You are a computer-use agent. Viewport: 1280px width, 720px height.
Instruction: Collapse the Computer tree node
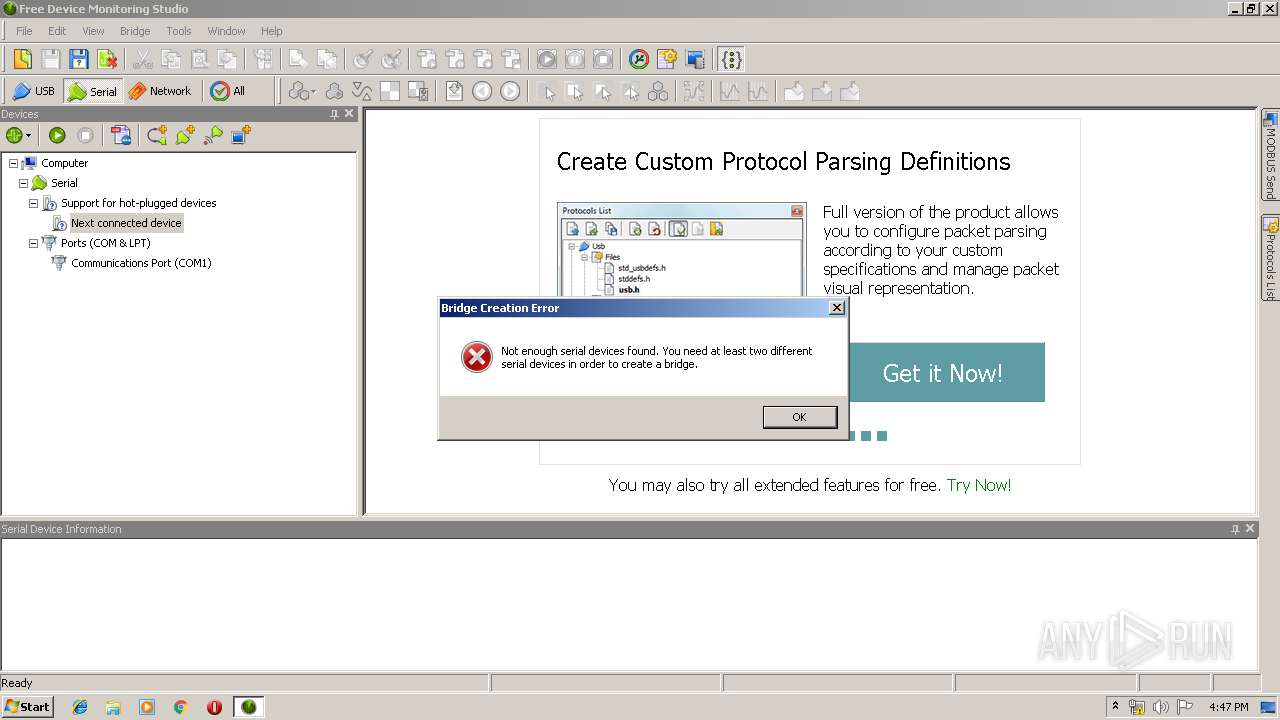pos(13,163)
